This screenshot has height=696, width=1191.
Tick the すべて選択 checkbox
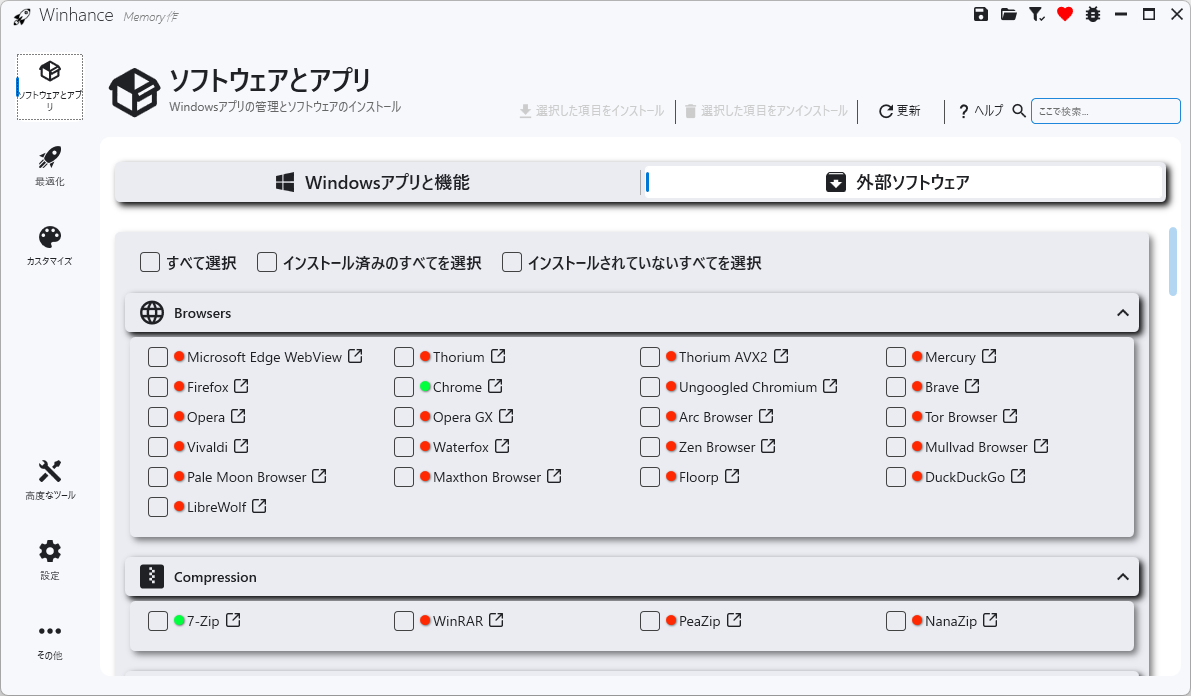[151, 263]
